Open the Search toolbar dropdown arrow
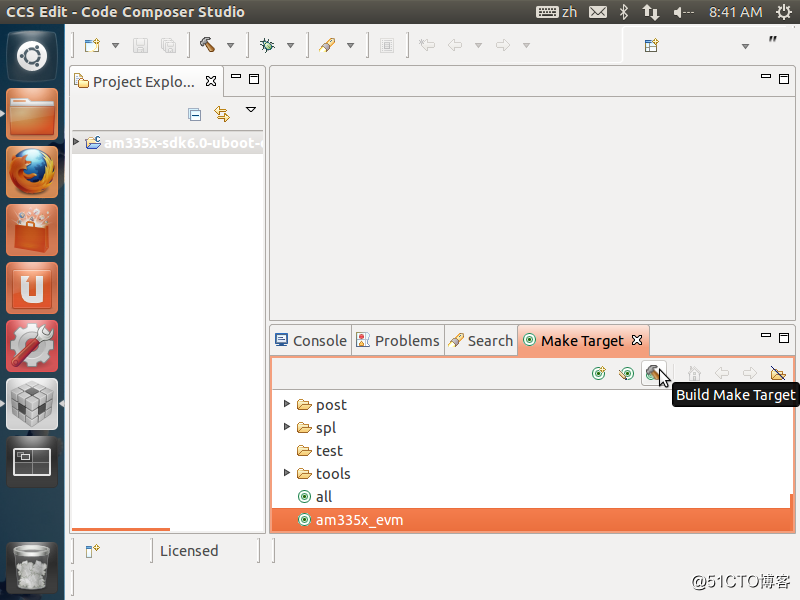The height and width of the screenshot is (600, 800). coord(351,45)
